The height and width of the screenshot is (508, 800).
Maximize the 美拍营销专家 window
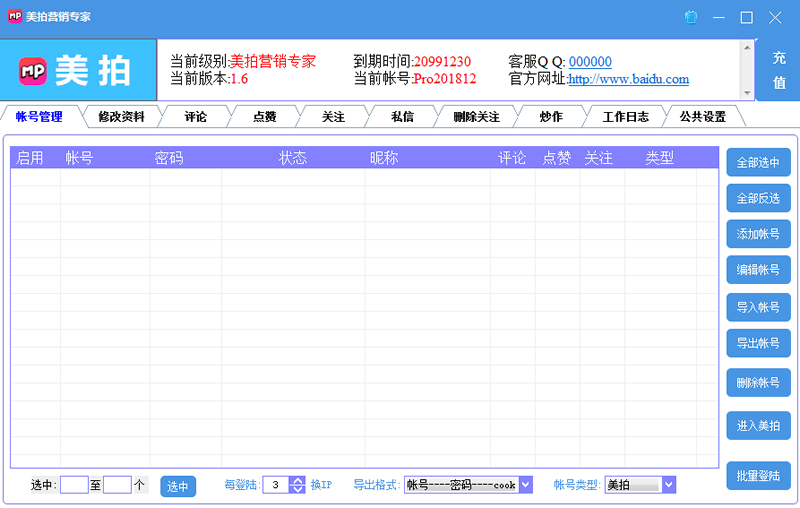[x=746, y=17]
